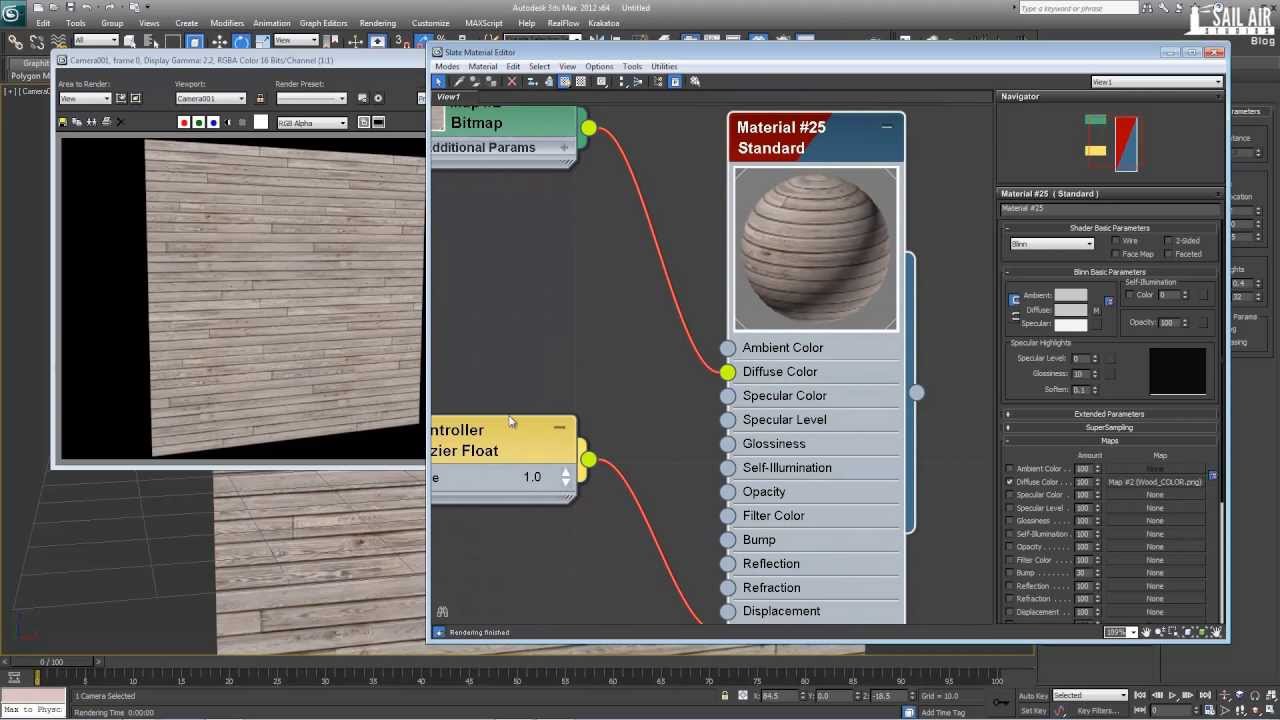Expand the Extended Parameters rollout
The height and width of the screenshot is (720, 1280).
tap(1109, 414)
